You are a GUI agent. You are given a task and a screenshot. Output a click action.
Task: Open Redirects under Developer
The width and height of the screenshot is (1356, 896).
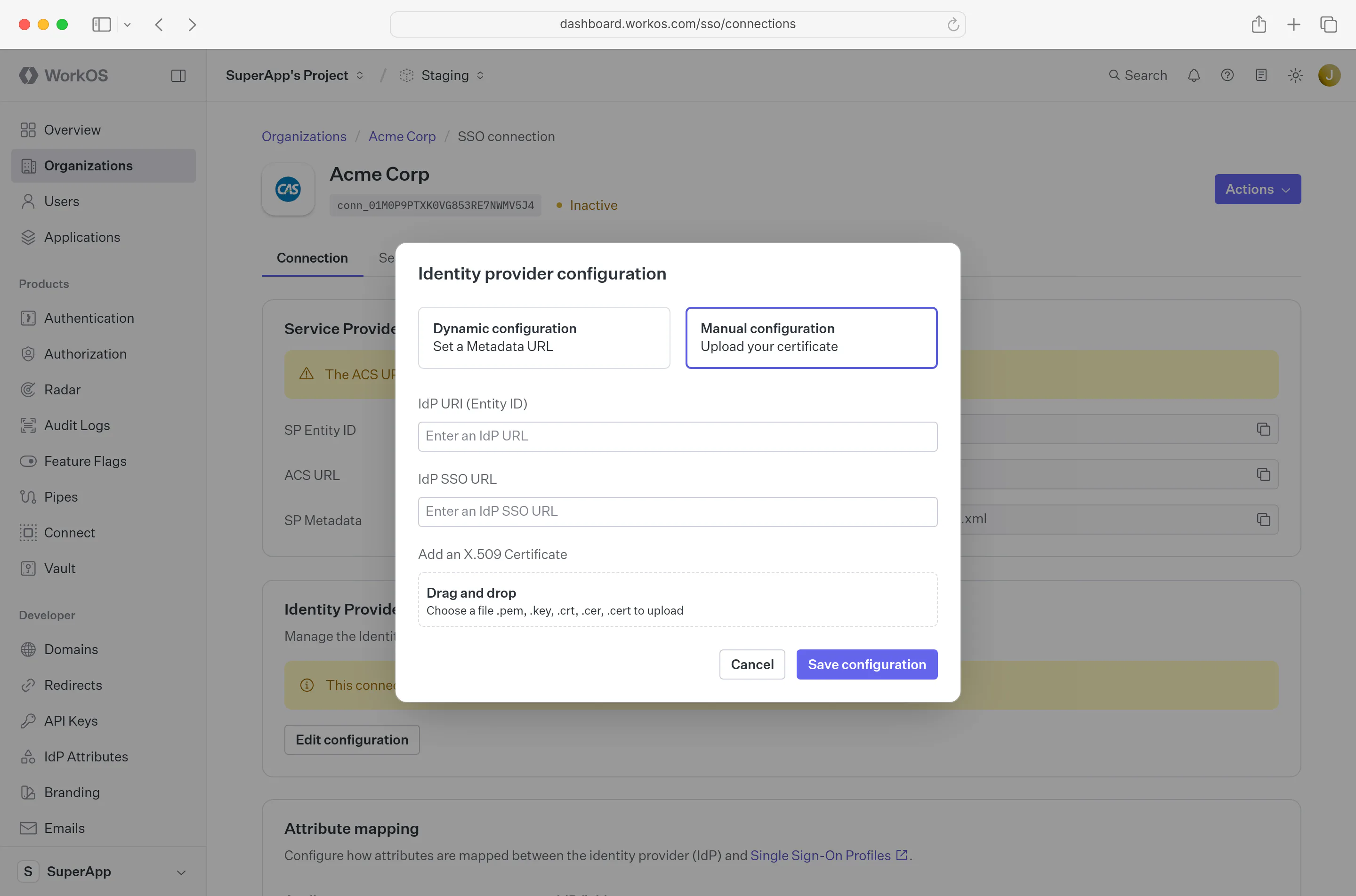pyautogui.click(x=104, y=685)
